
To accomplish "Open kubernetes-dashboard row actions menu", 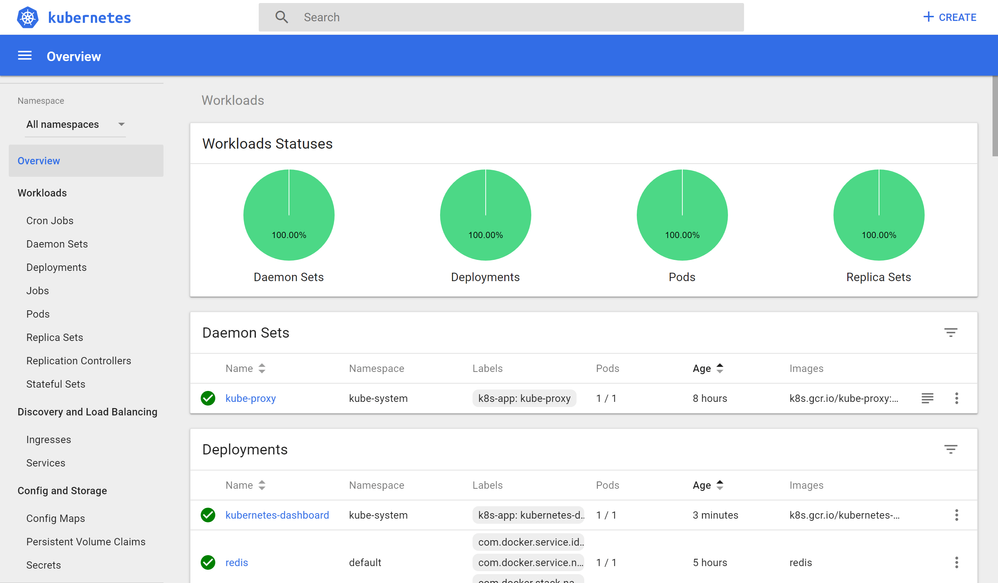I will point(956,515).
